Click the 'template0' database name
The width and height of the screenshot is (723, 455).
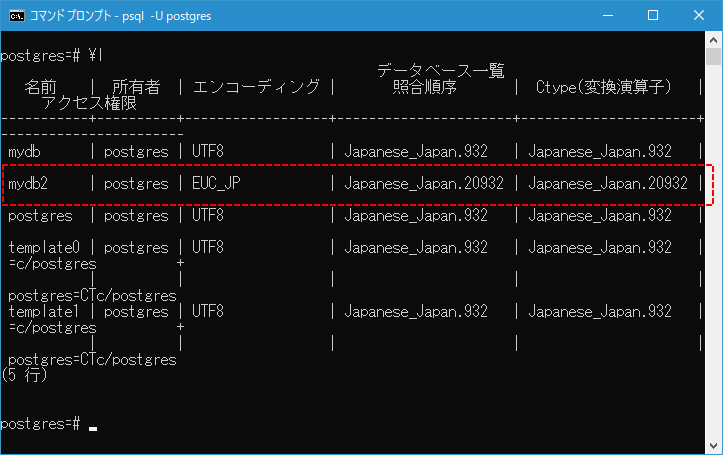coord(44,248)
